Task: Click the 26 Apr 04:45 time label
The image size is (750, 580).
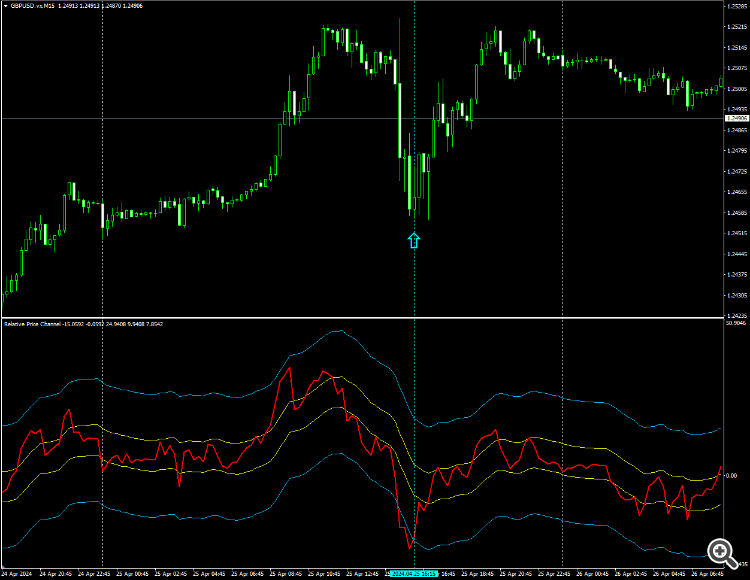Action: tap(669, 574)
